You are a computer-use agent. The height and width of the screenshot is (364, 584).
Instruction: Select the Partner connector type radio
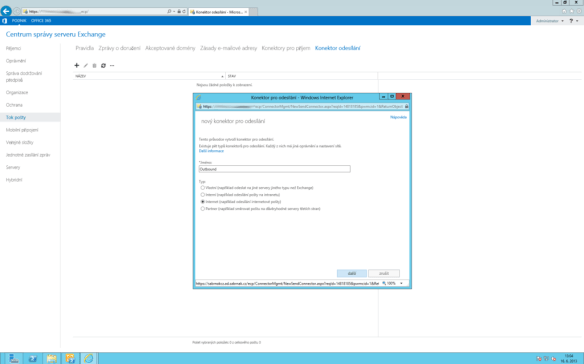tap(203, 209)
